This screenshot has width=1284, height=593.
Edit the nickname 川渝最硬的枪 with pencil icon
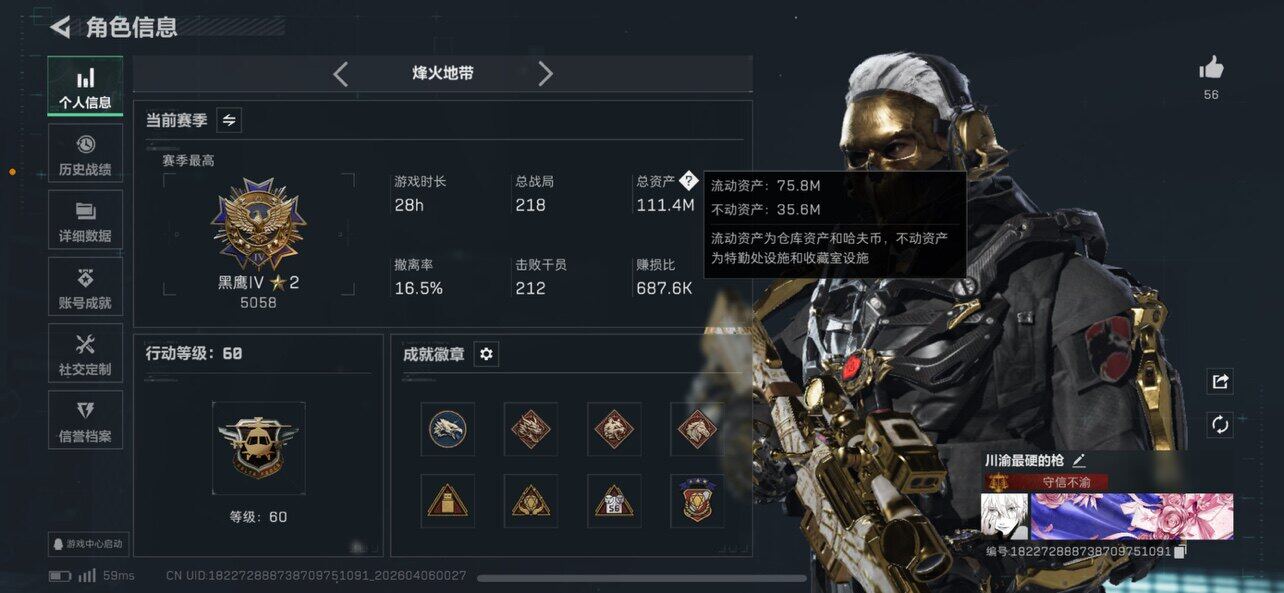[1079, 460]
